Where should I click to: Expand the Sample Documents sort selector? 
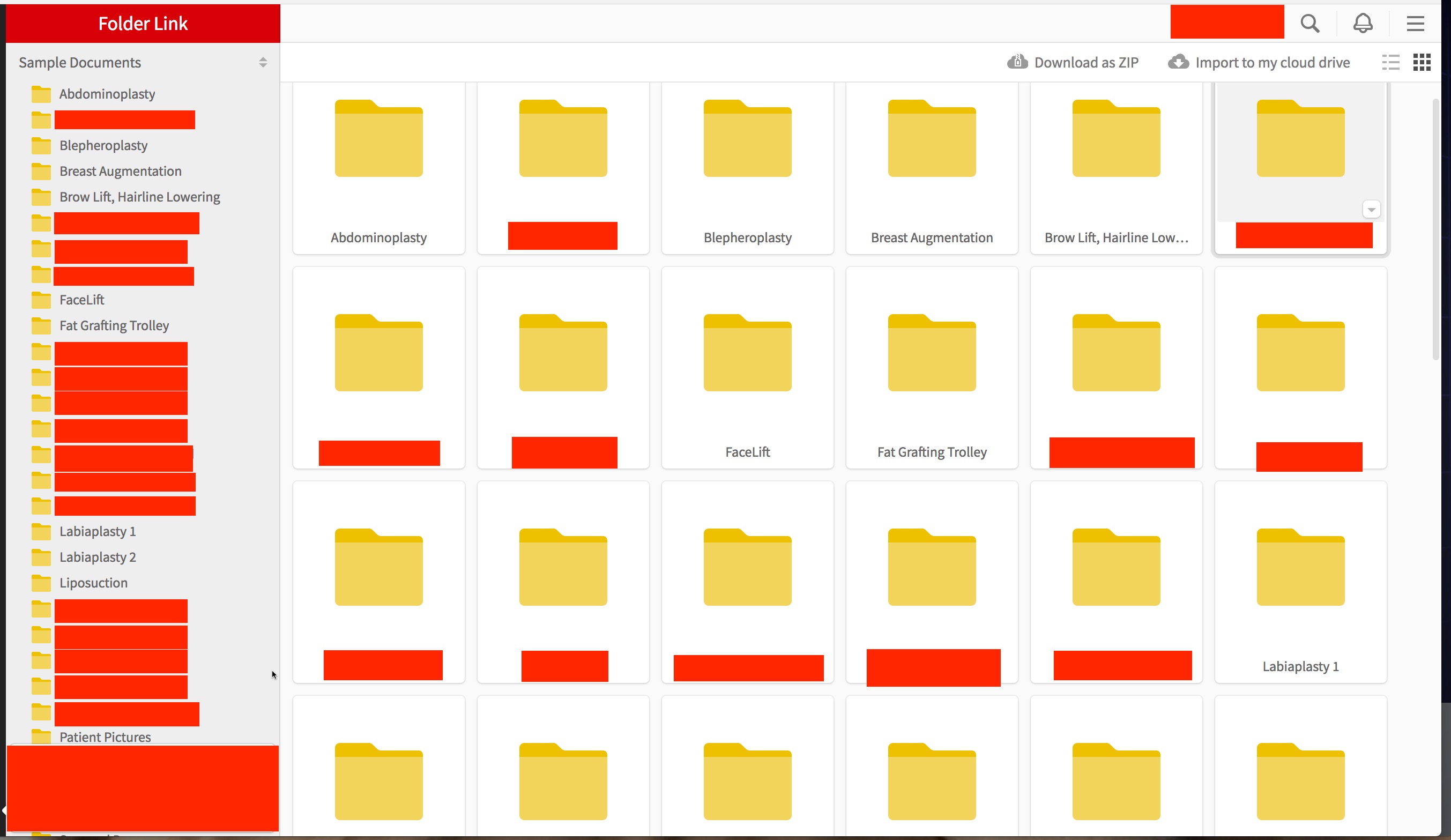click(263, 62)
